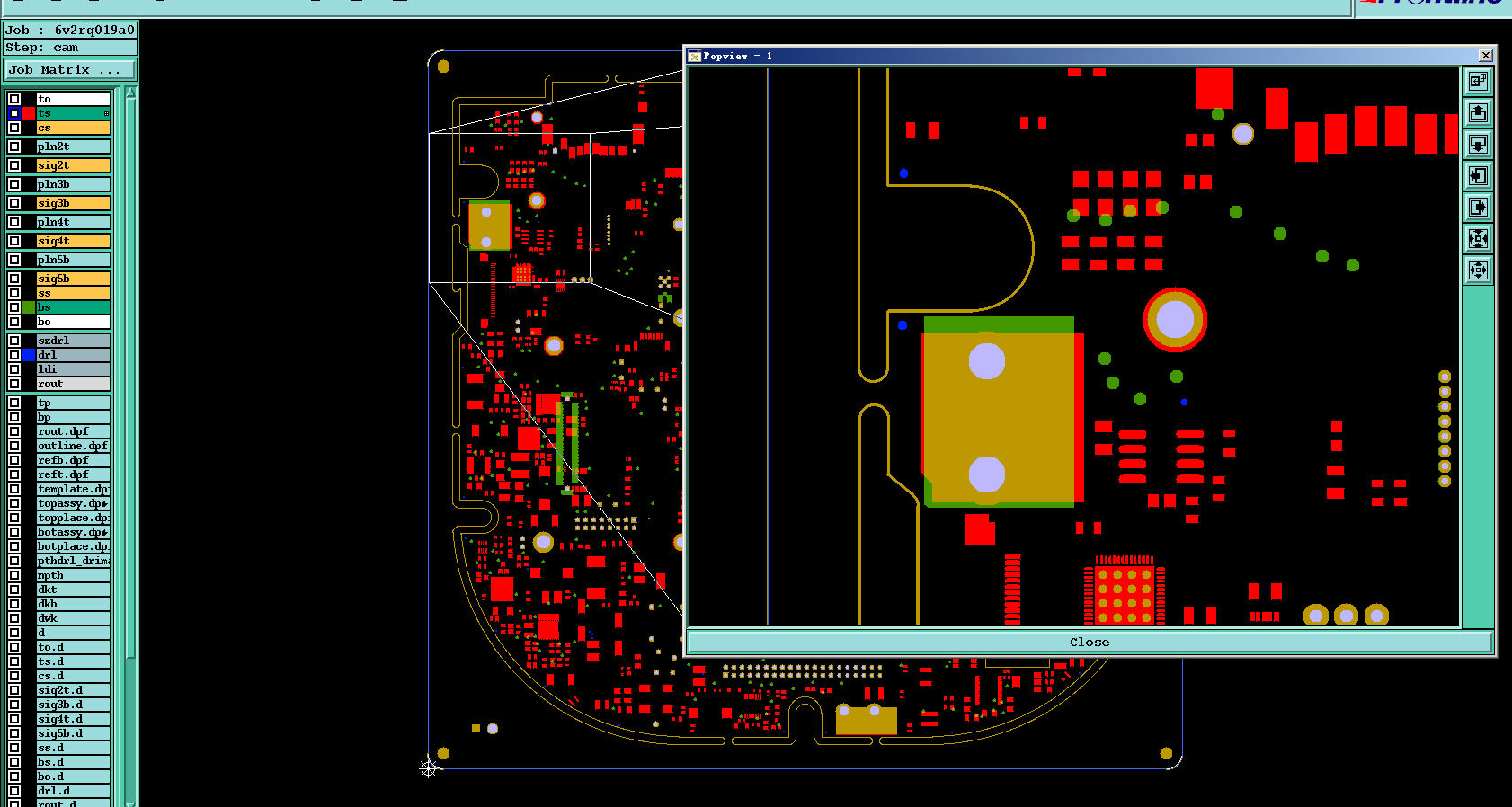
Task: Select the sig3b layer row
Action: [x=73, y=203]
